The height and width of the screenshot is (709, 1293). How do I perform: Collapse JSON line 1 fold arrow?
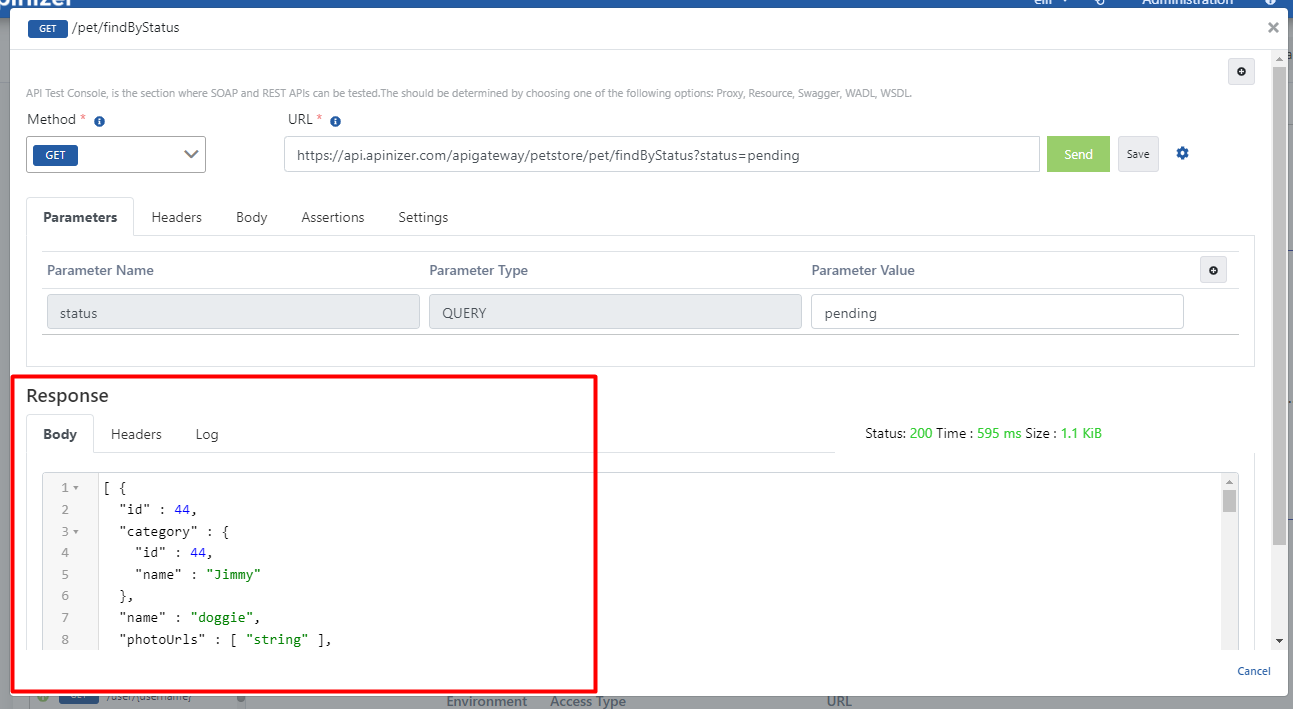(x=76, y=488)
